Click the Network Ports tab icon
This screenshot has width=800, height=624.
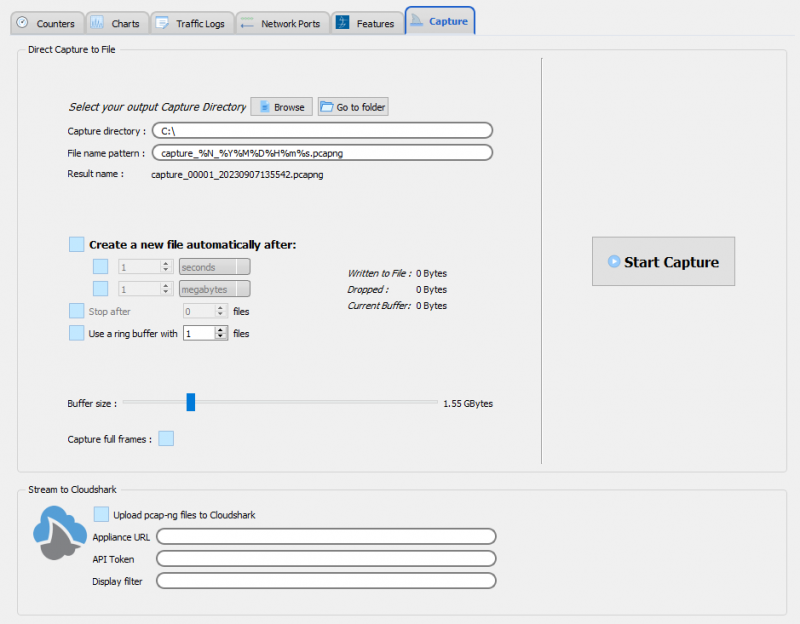coord(246,23)
